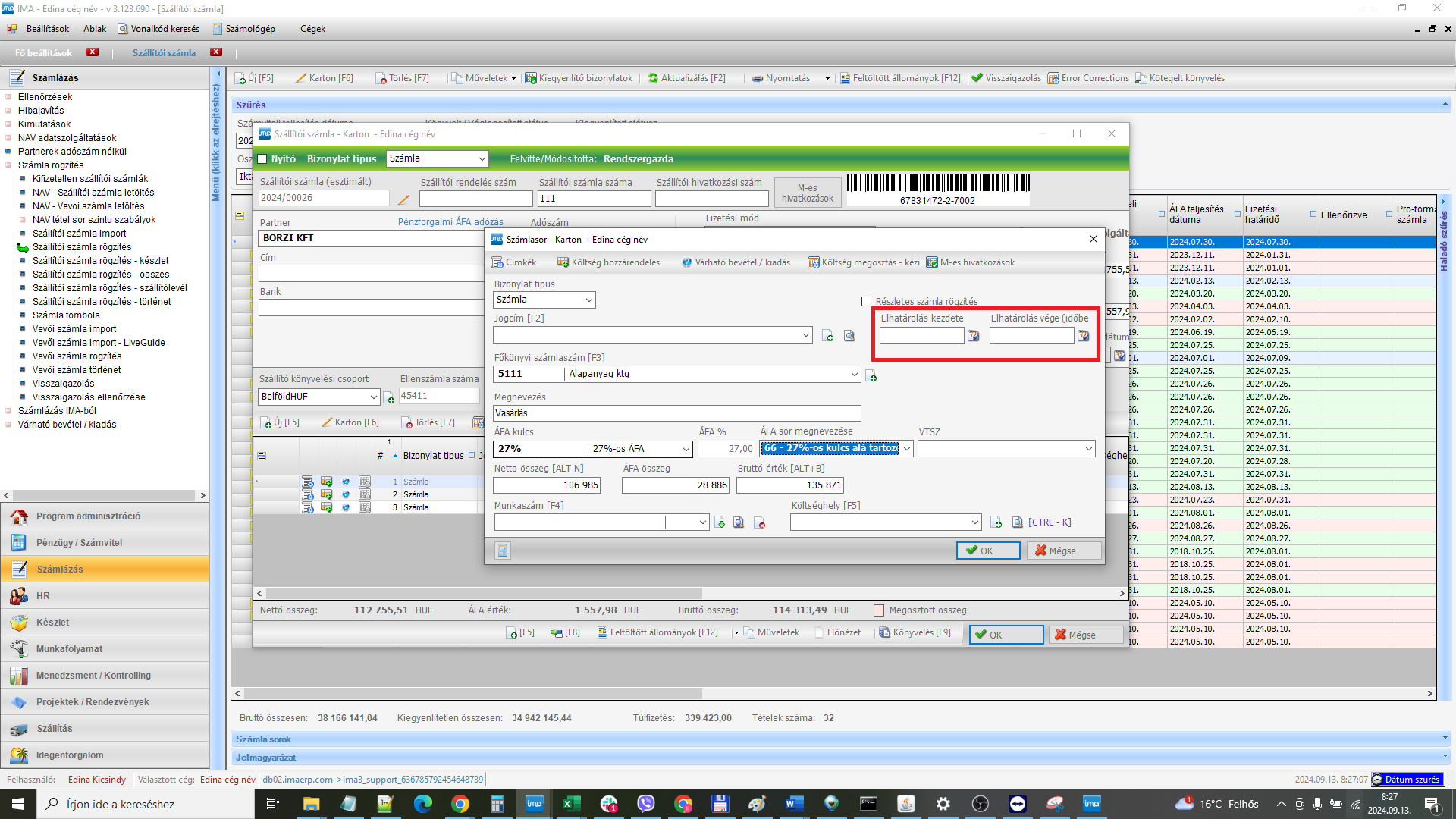Image resolution: width=1456 pixels, height=819 pixels.
Task: Cancel Számlasor dialog with Mégse
Action: (x=1064, y=551)
